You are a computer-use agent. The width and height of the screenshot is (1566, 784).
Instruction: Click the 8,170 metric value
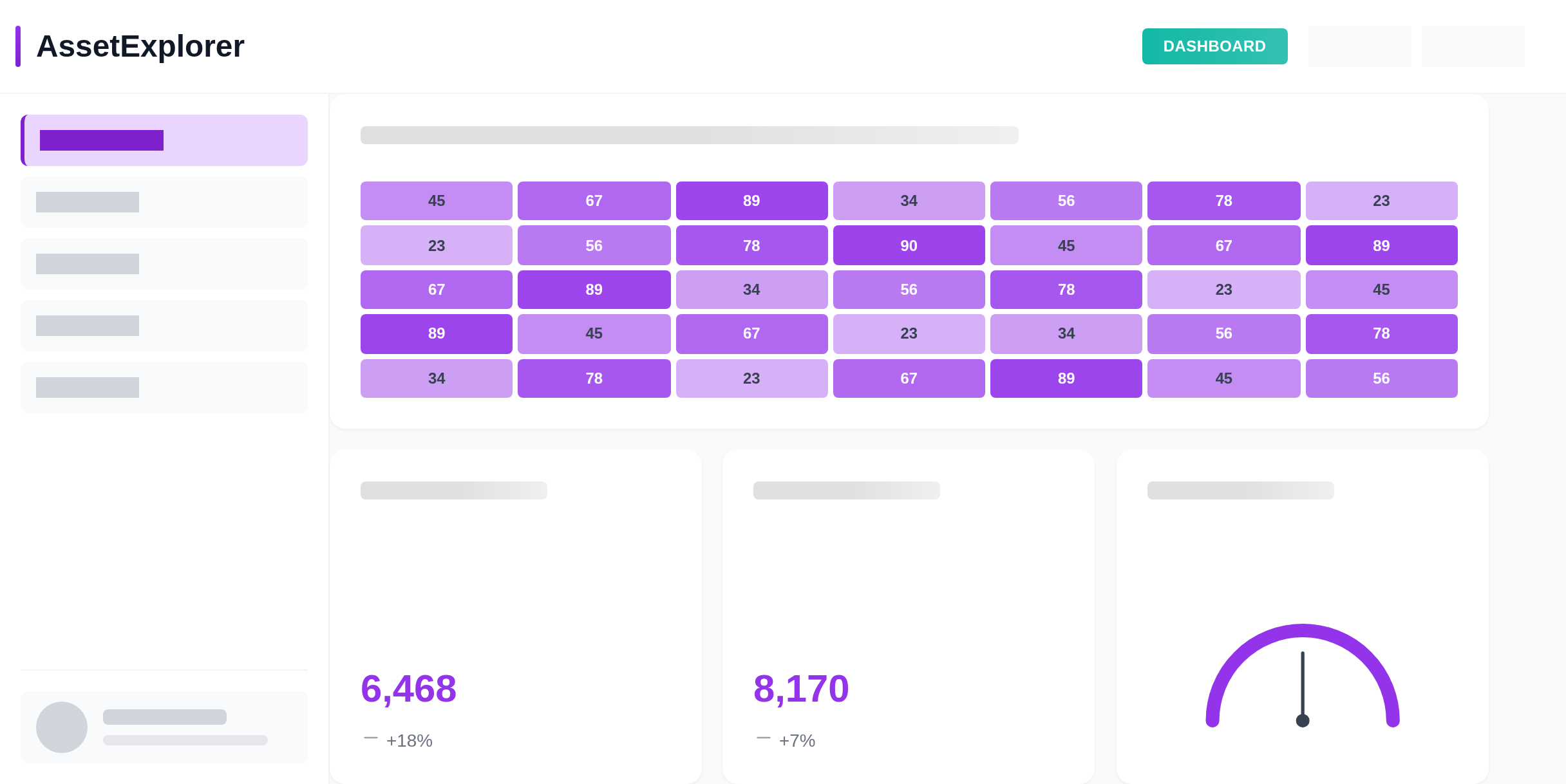tap(801, 689)
